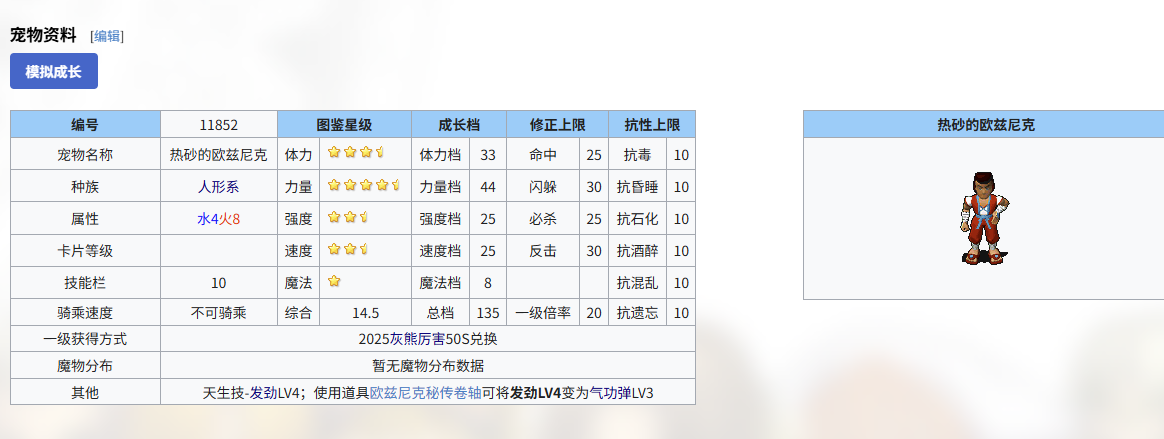1164x439 pixels.
Task: Select the 不可骑乘 cell
Action: click(219, 313)
